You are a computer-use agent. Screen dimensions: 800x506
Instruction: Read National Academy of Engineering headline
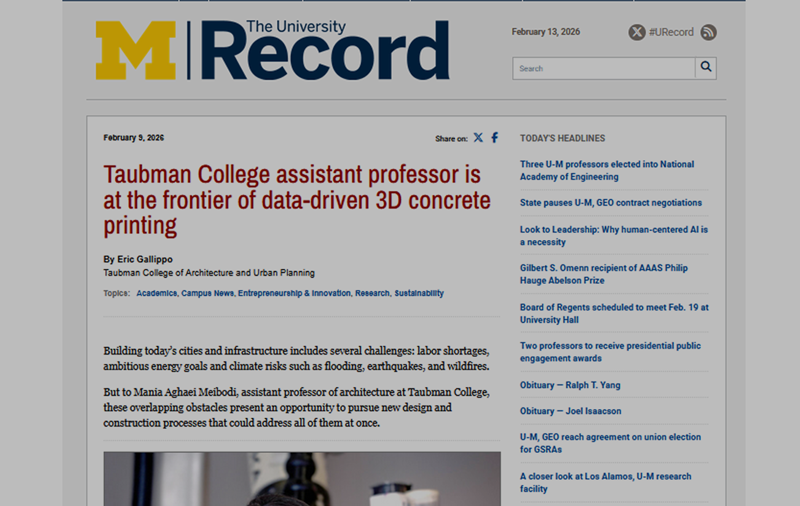tap(606, 170)
